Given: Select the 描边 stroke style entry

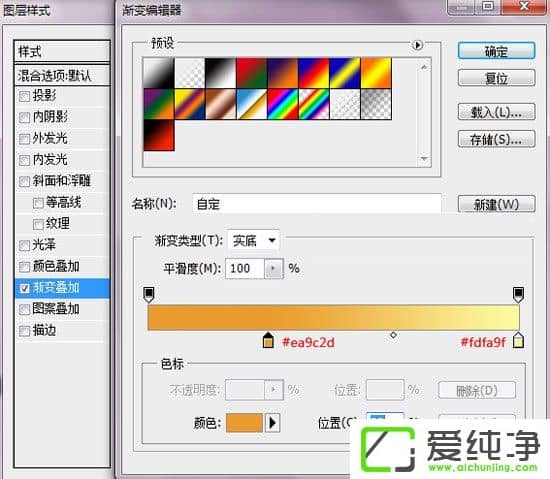Looking at the screenshot, I should click(62, 330).
